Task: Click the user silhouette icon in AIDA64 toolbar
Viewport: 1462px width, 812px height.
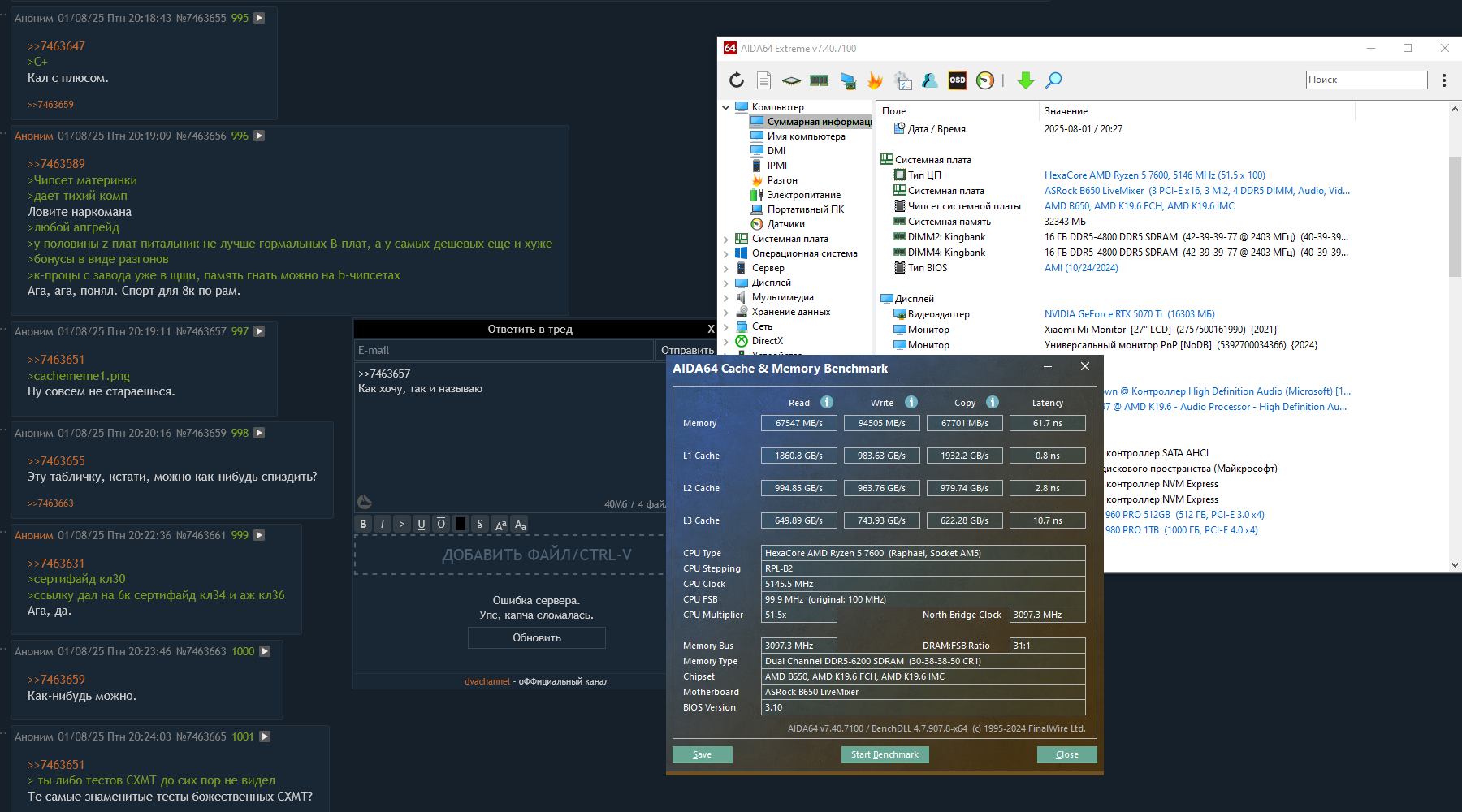Action: [930, 80]
